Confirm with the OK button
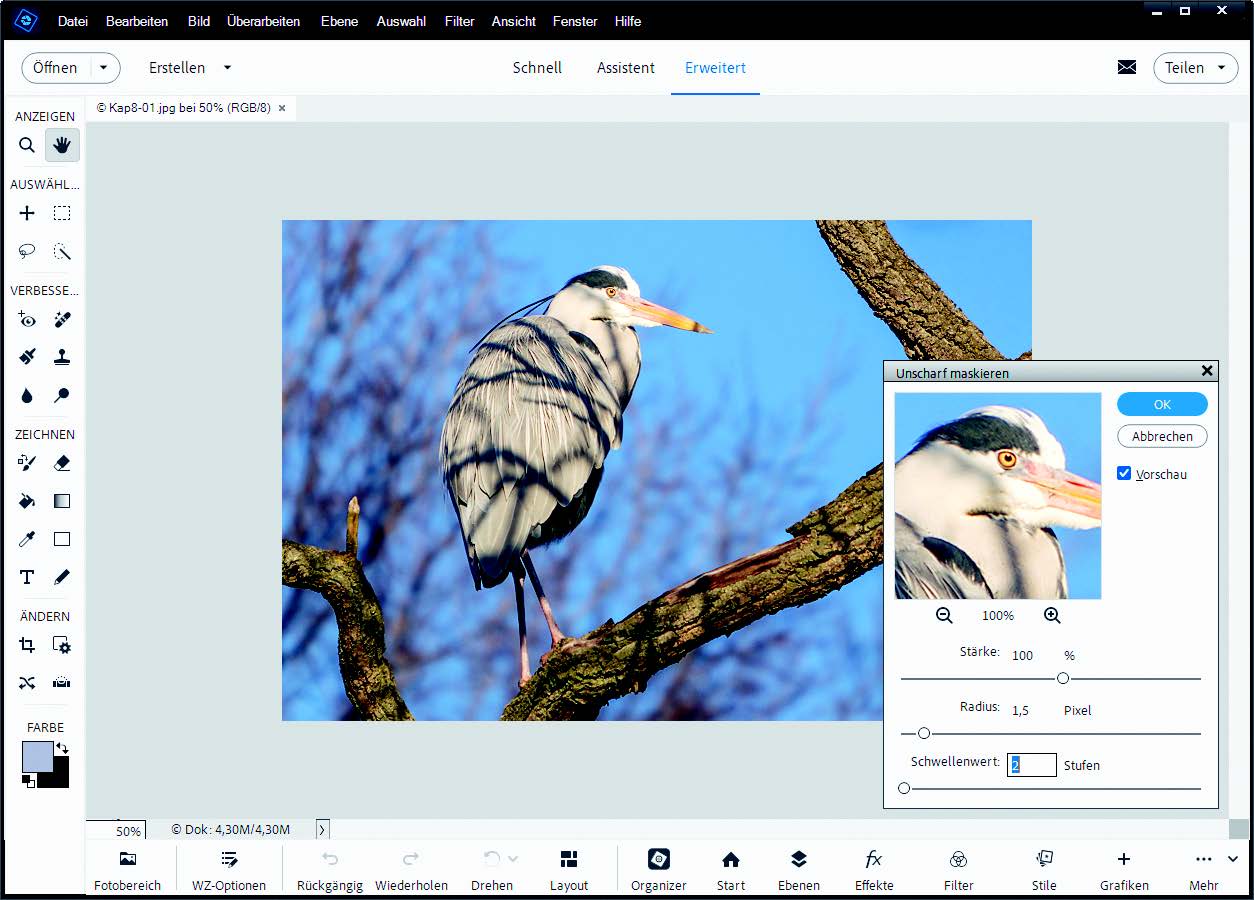1254x900 pixels. [1161, 404]
